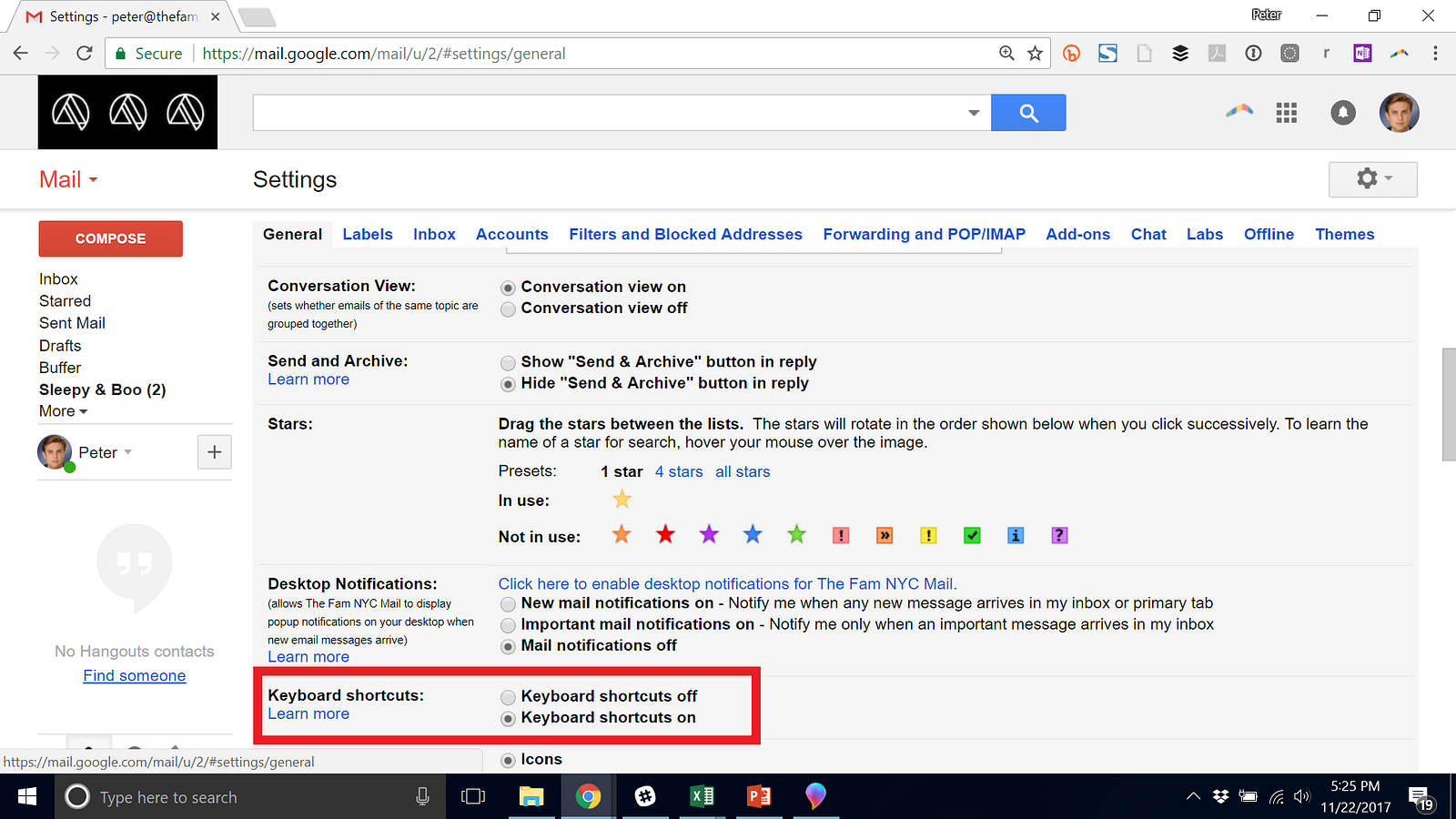Bookmark this page with the star icon

(x=1035, y=54)
